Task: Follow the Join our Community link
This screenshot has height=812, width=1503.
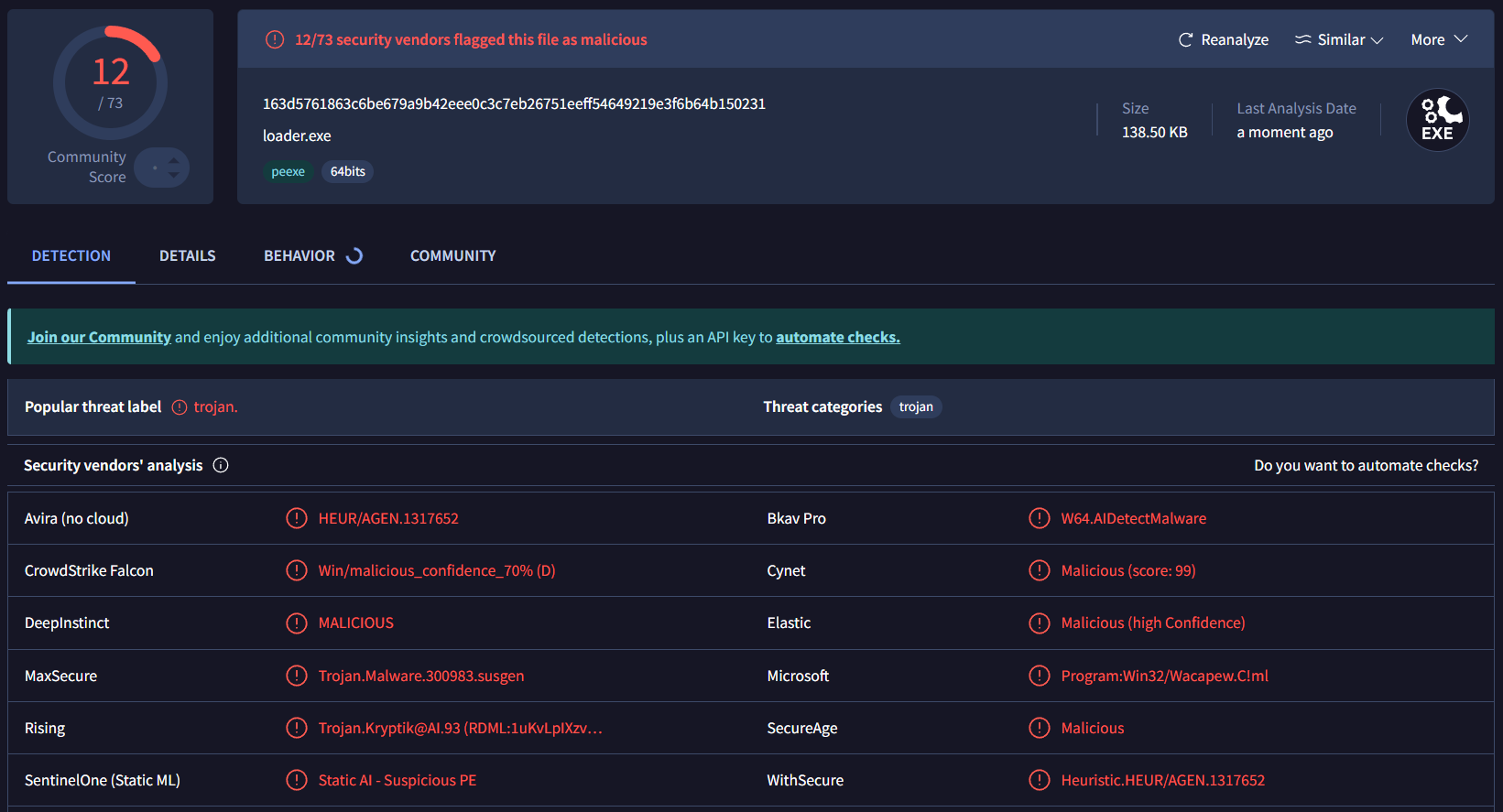Action: point(99,337)
